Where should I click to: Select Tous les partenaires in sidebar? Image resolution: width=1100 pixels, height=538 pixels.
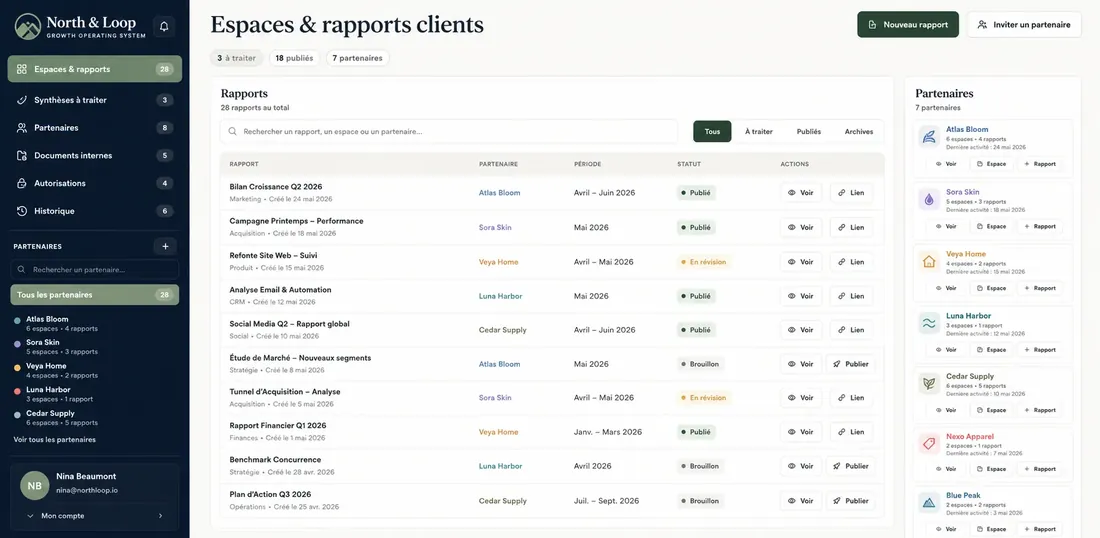tap(95, 295)
